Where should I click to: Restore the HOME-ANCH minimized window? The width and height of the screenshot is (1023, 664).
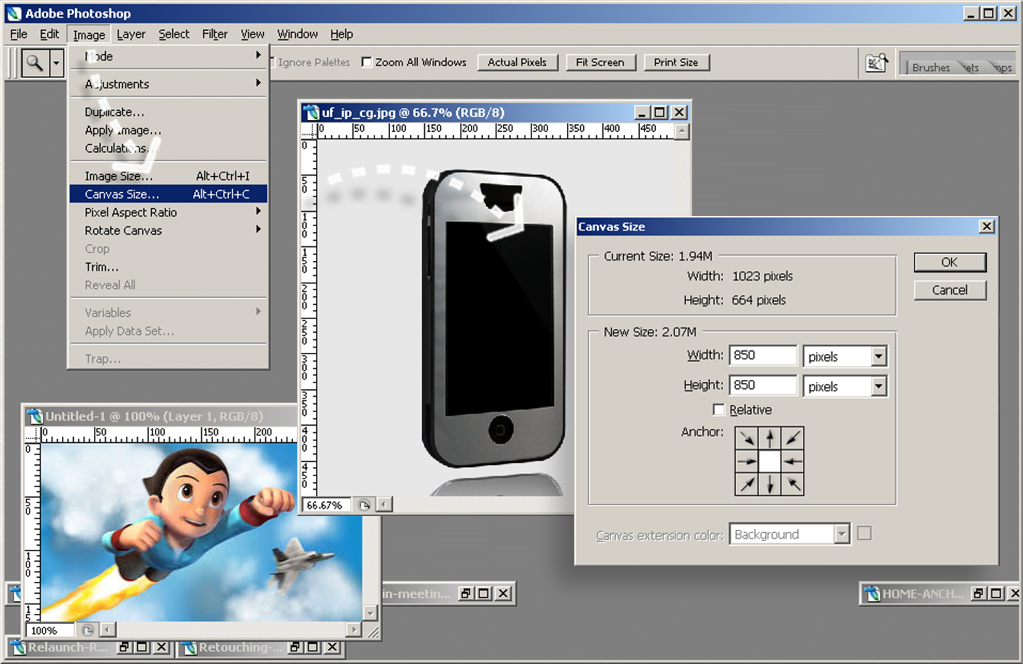(x=979, y=594)
